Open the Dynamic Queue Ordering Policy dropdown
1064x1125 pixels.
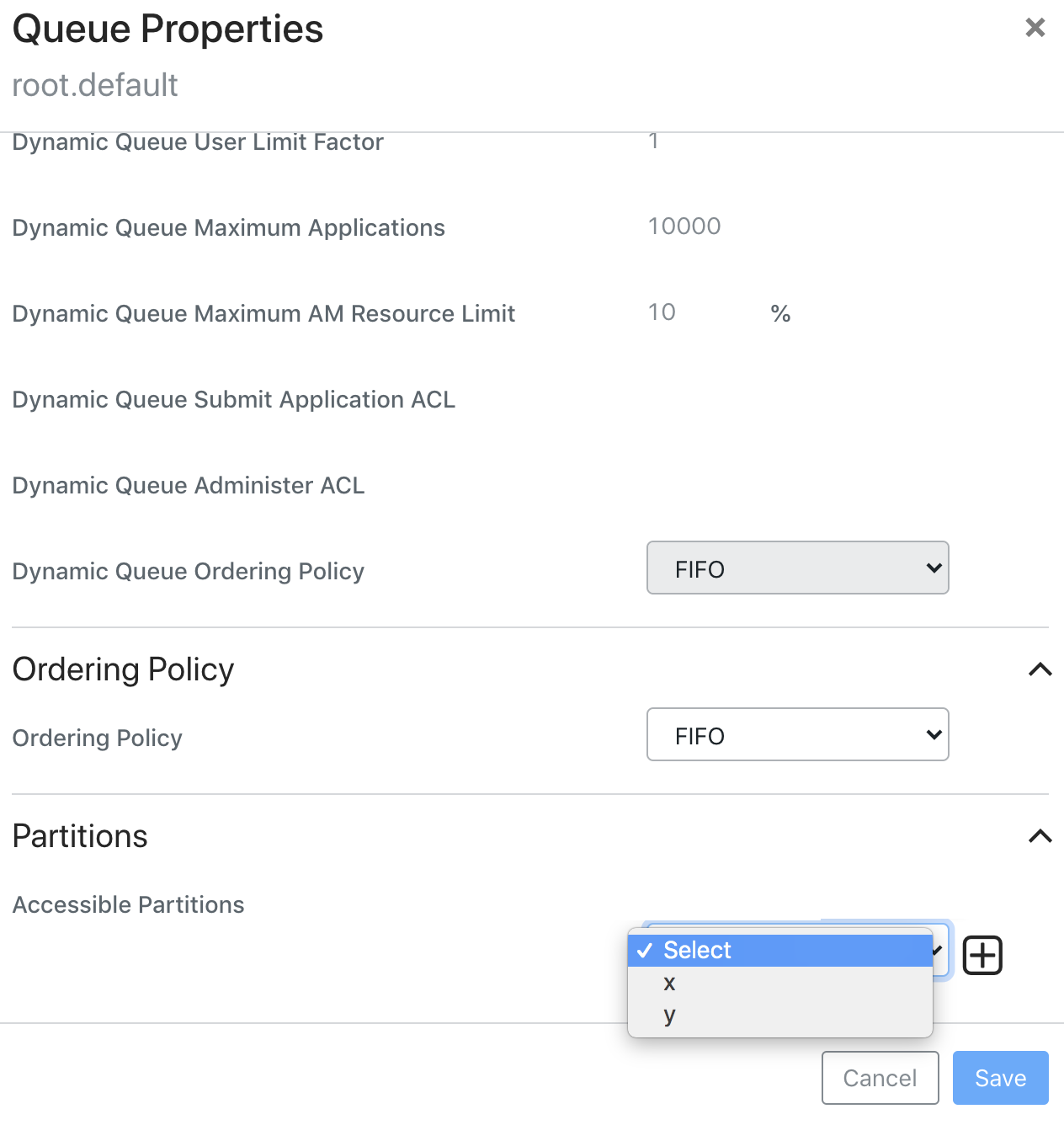tap(797, 568)
